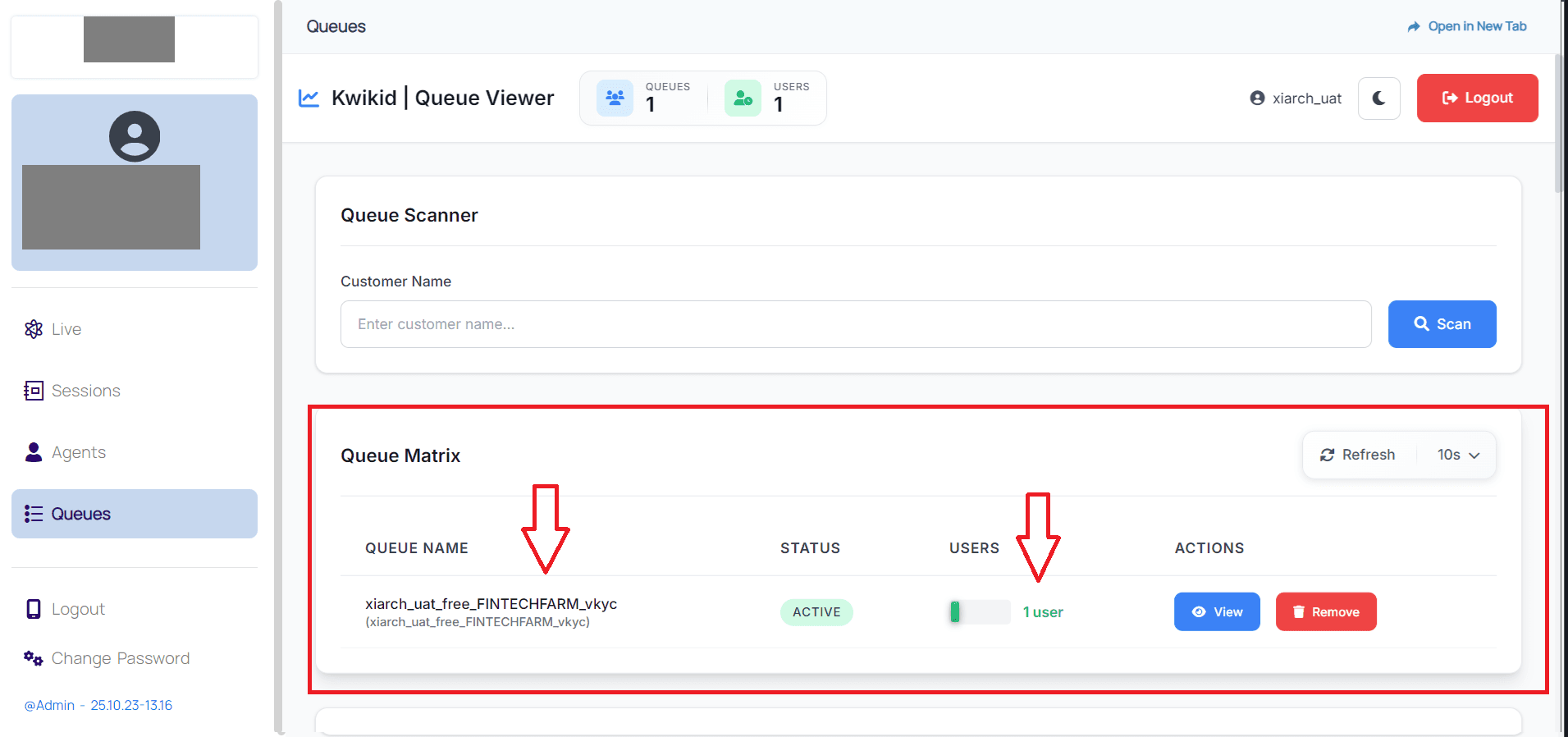1568x737 pixels.
Task: Click the Customer Name input field
Action: (855, 324)
